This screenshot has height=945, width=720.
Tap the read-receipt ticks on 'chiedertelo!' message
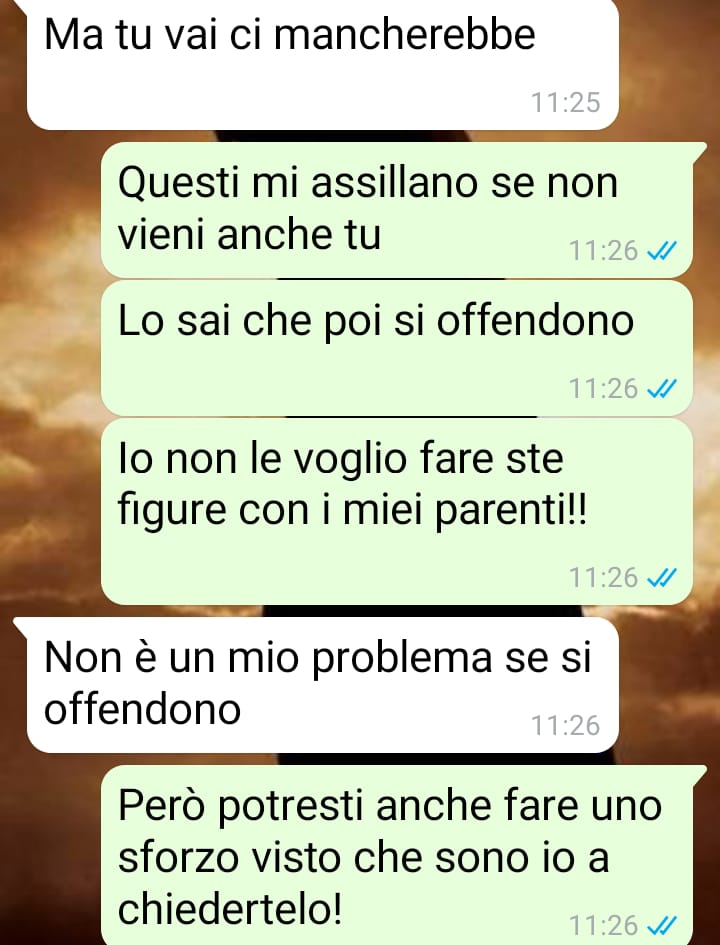point(662,925)
